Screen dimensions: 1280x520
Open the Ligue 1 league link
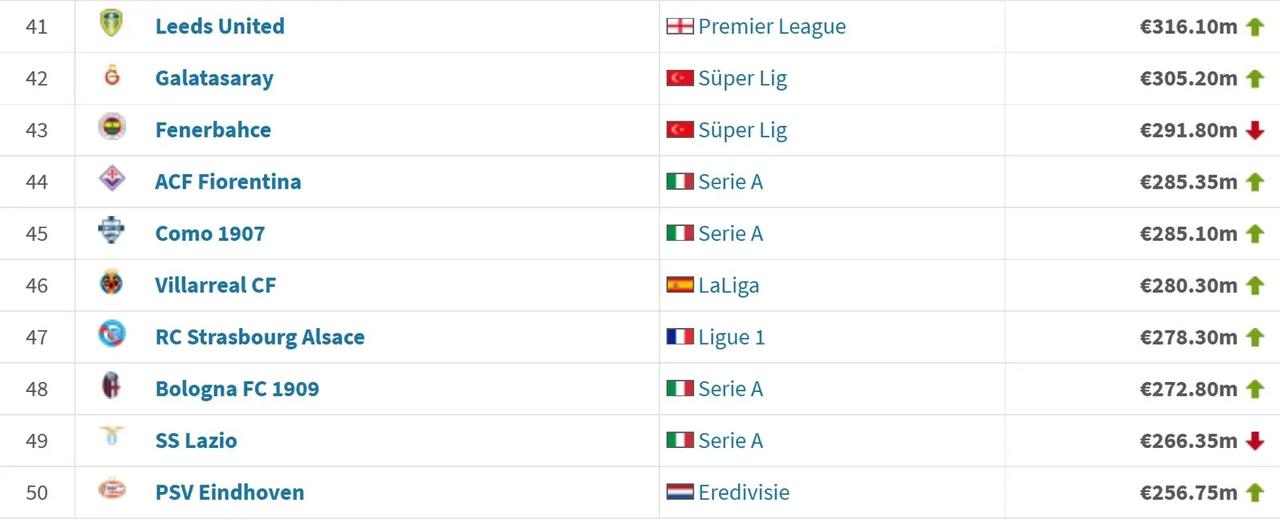(731, 337)
